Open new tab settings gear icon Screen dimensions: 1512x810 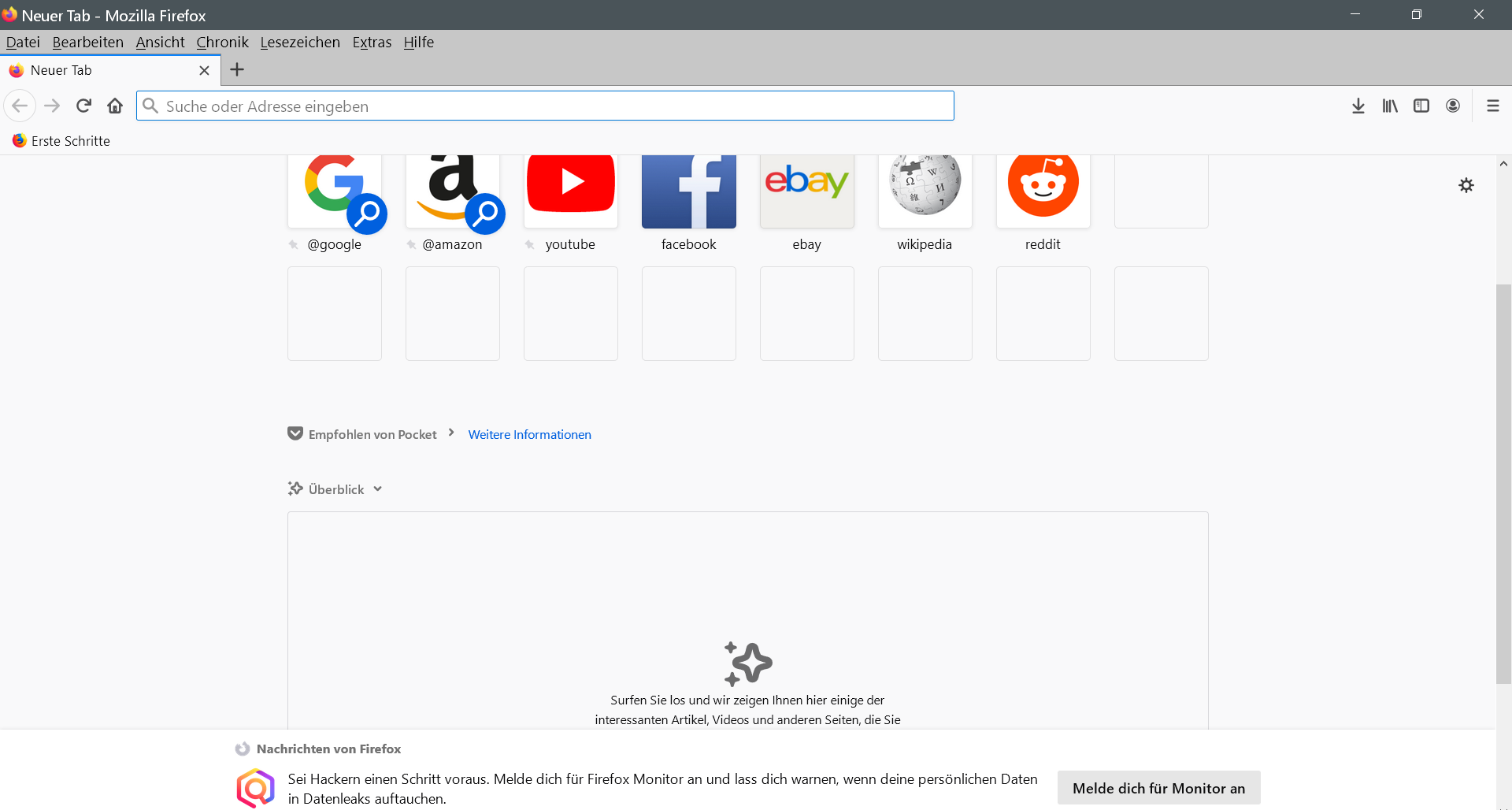(1466, 185)
